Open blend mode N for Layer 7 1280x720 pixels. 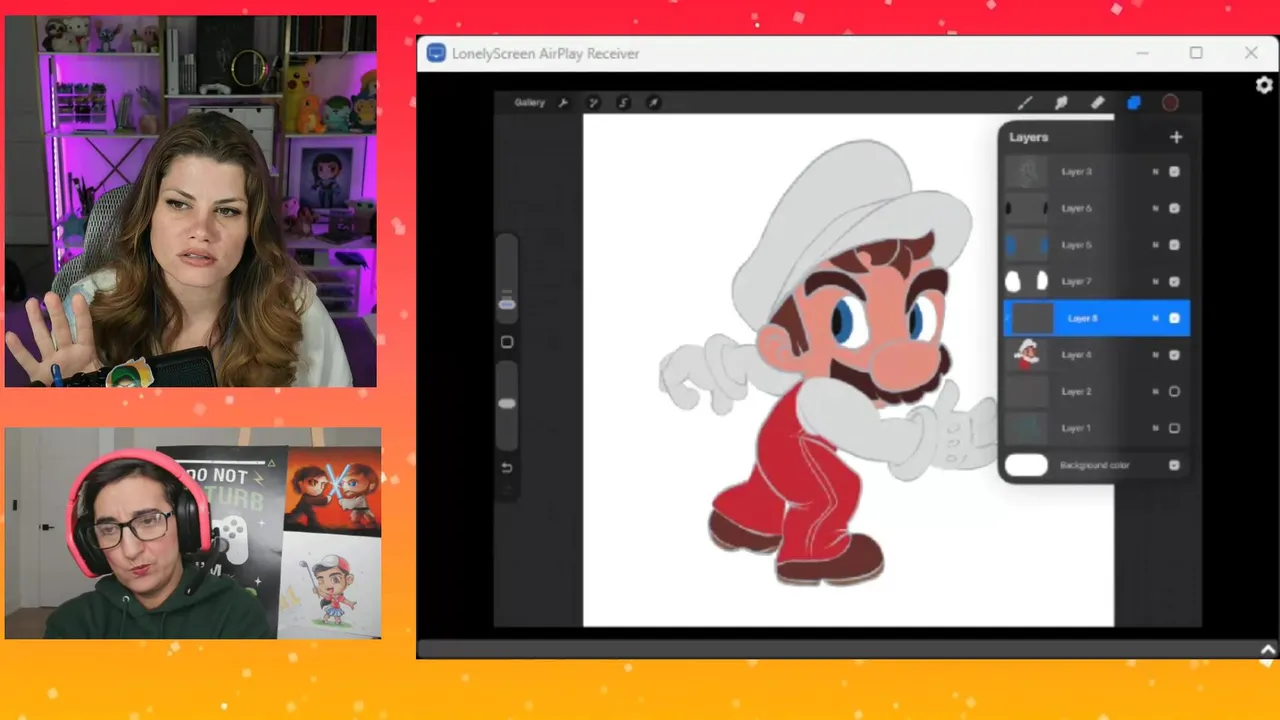(x=1155, y=282)
